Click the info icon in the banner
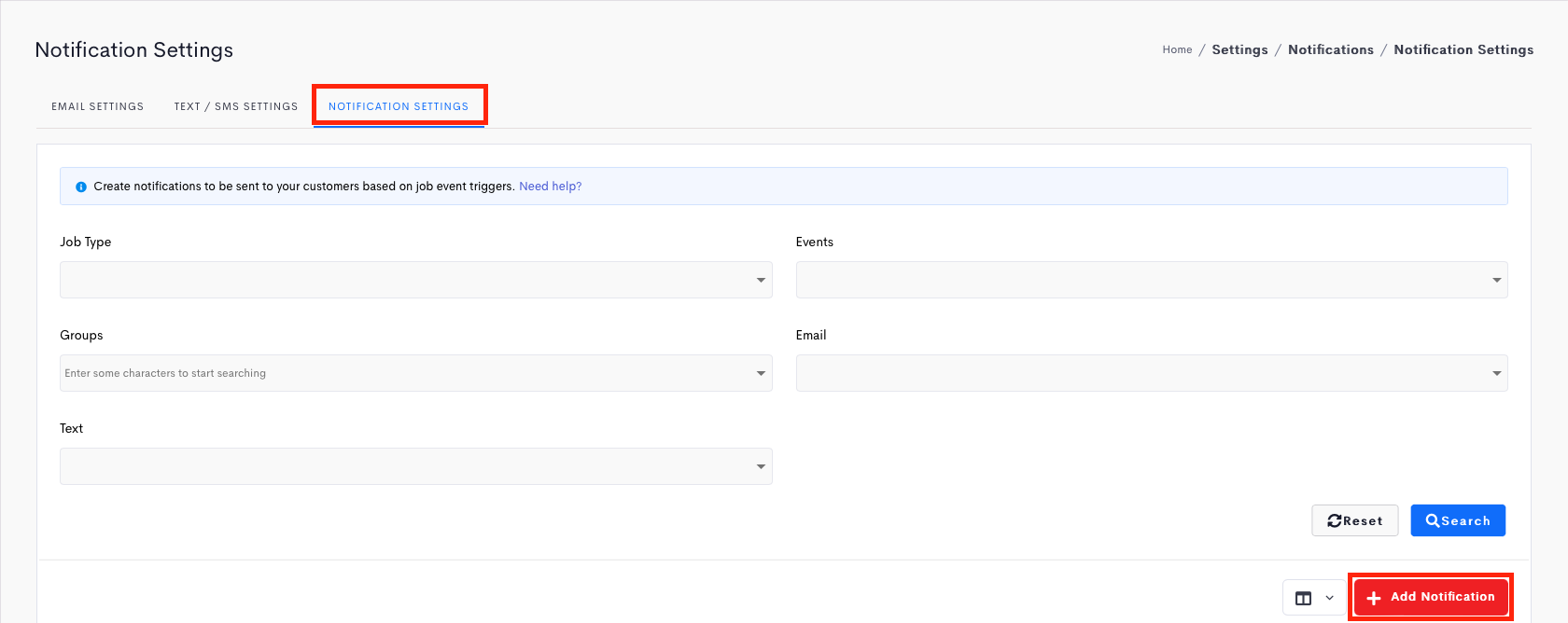Screen dimensions: 1568x623 [81, 187]
